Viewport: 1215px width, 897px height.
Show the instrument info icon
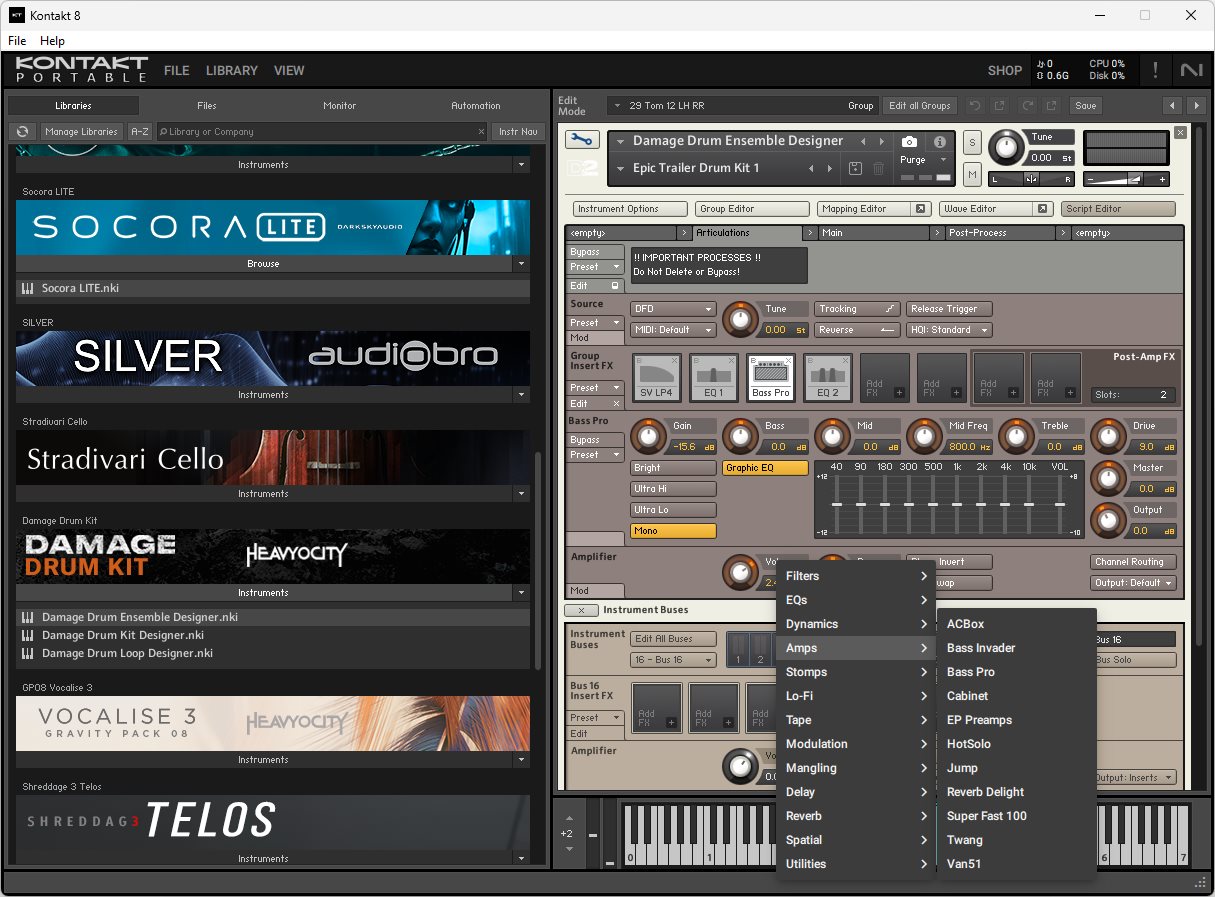[940, 142]
